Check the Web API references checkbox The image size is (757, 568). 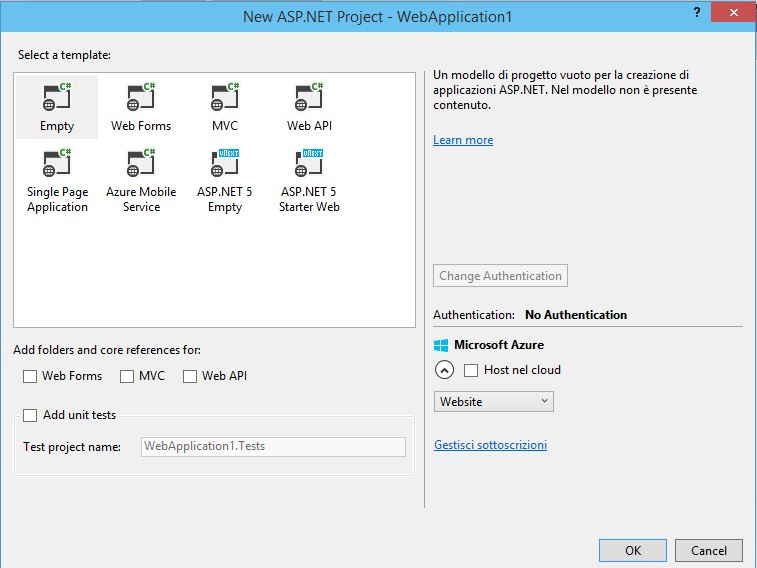coord(190,376)
